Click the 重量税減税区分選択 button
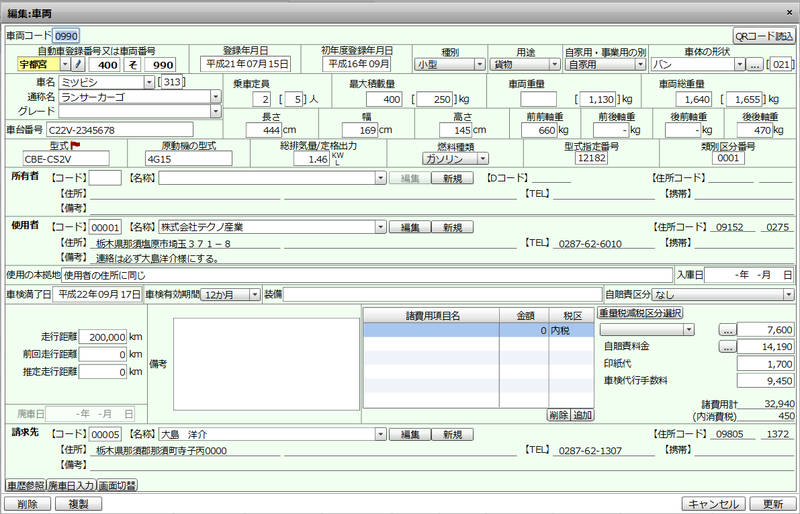Viewport: 800px width, 514px height. coord(640,314)
